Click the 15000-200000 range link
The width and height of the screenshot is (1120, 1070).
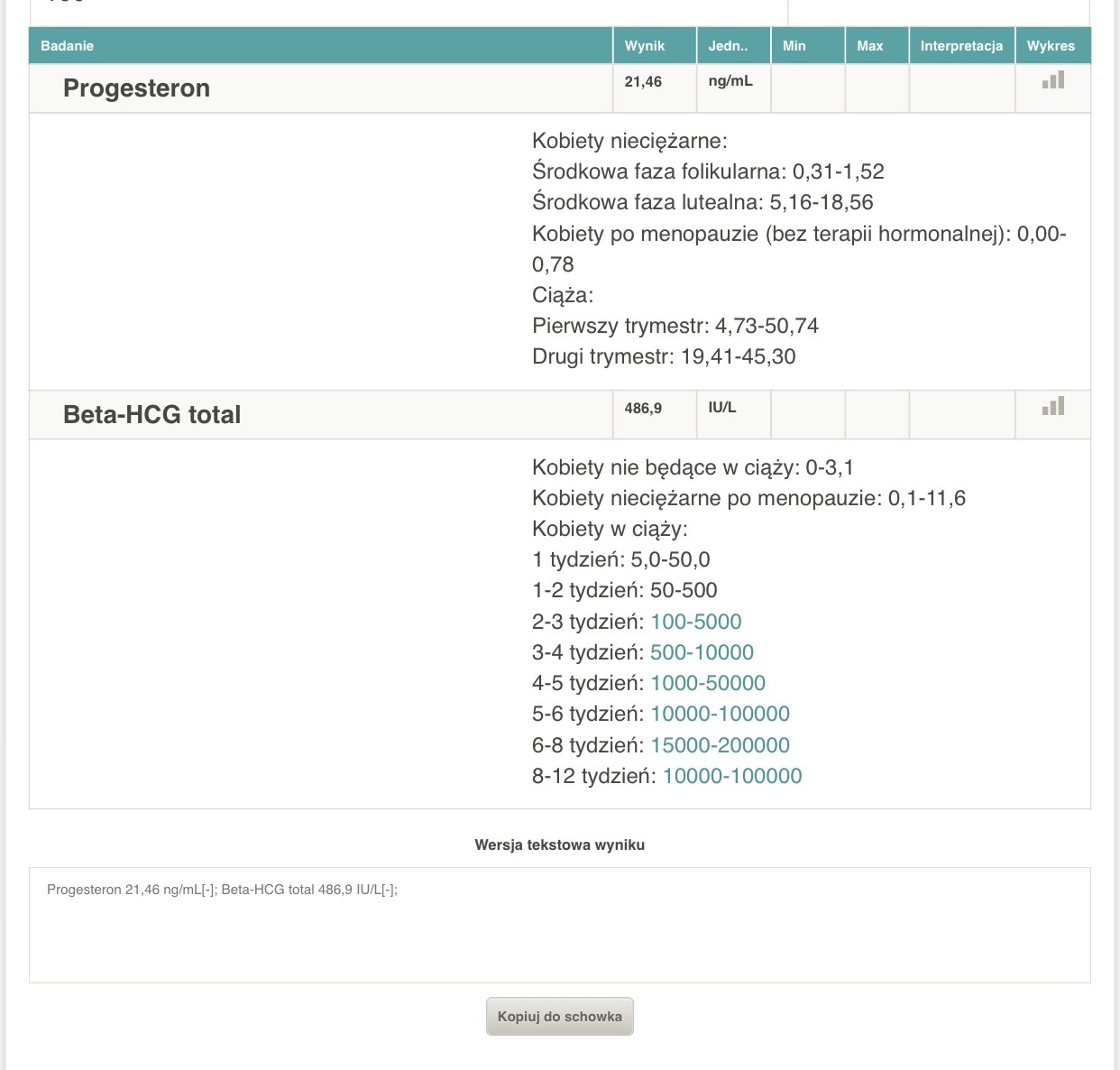click(x=720, y=745)
